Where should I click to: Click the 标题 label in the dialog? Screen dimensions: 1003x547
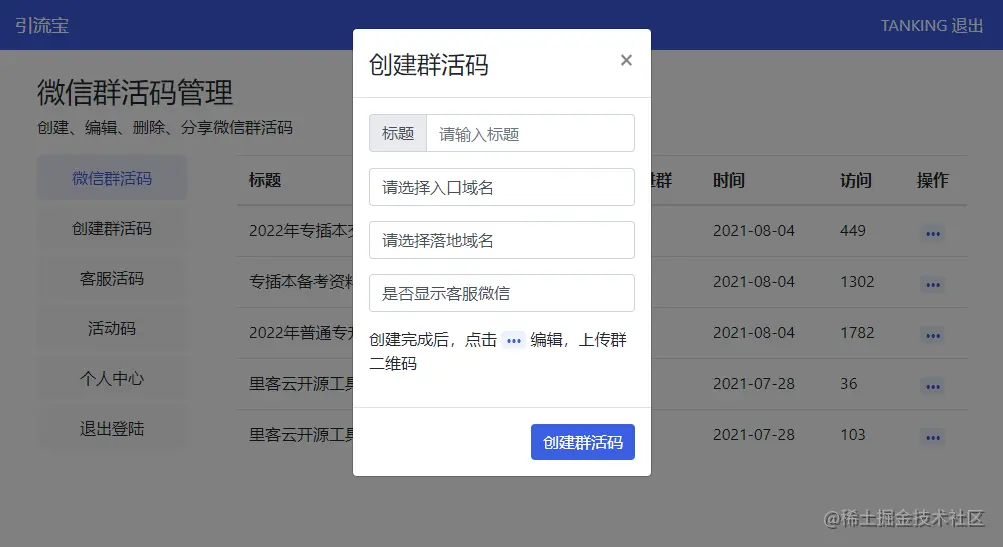click(398, 133)
